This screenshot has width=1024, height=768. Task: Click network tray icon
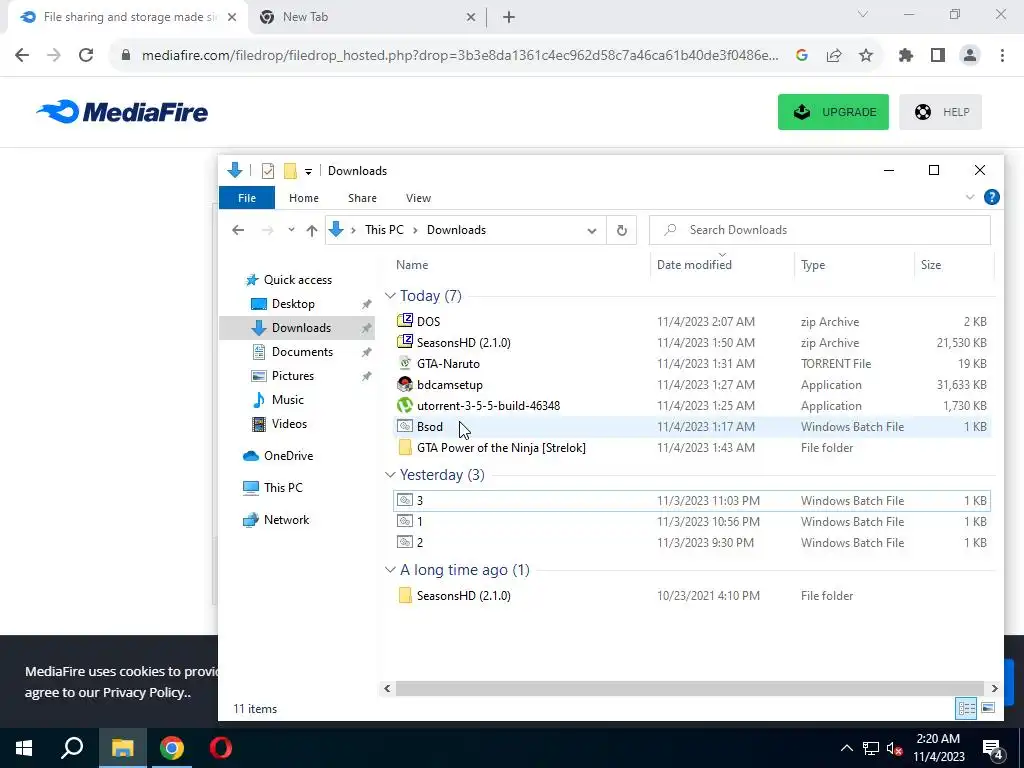tap(871, 748)
